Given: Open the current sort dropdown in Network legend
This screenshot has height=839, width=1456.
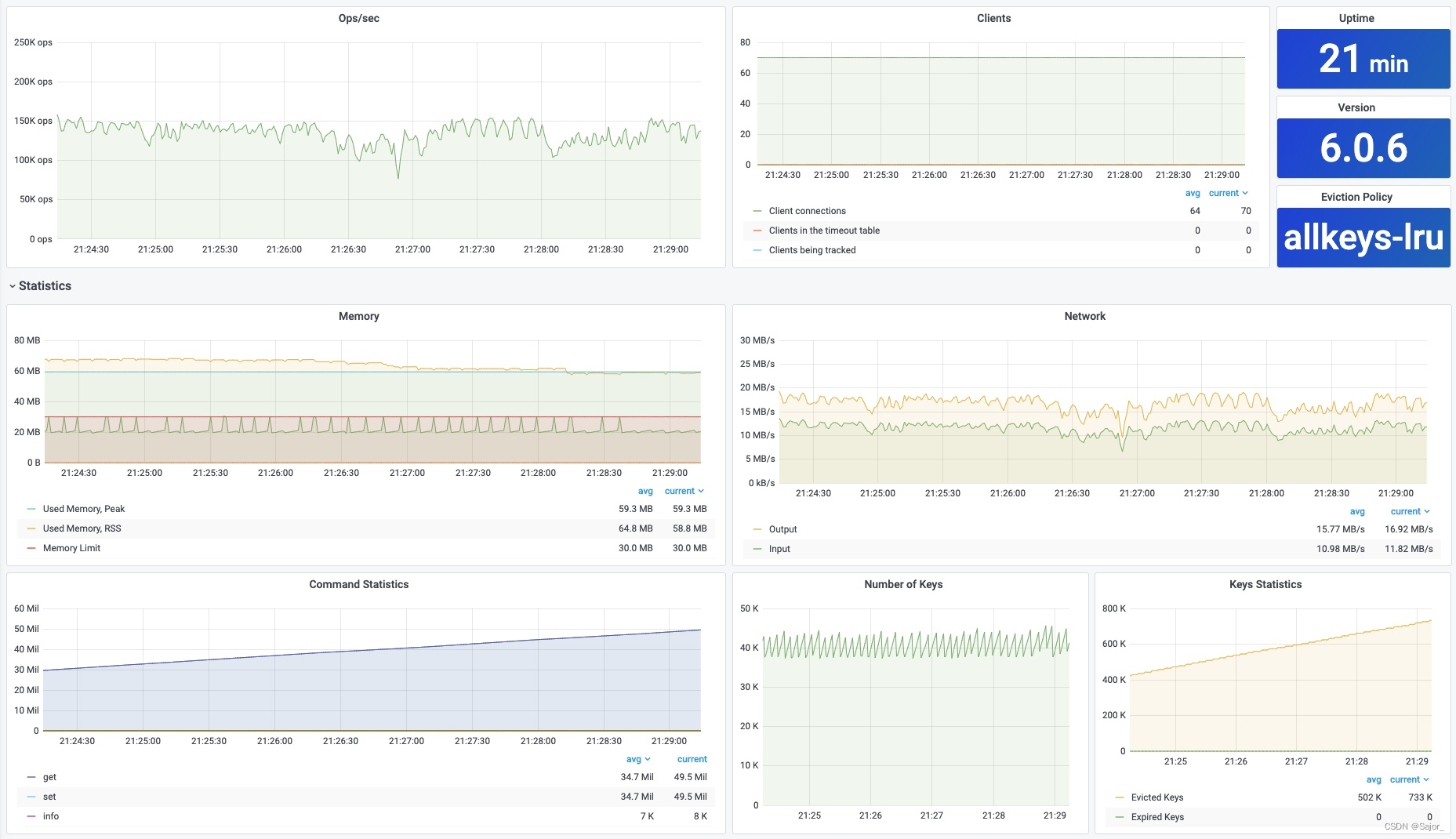Looking at the screenshot, I should click(x=1409, y=511).
